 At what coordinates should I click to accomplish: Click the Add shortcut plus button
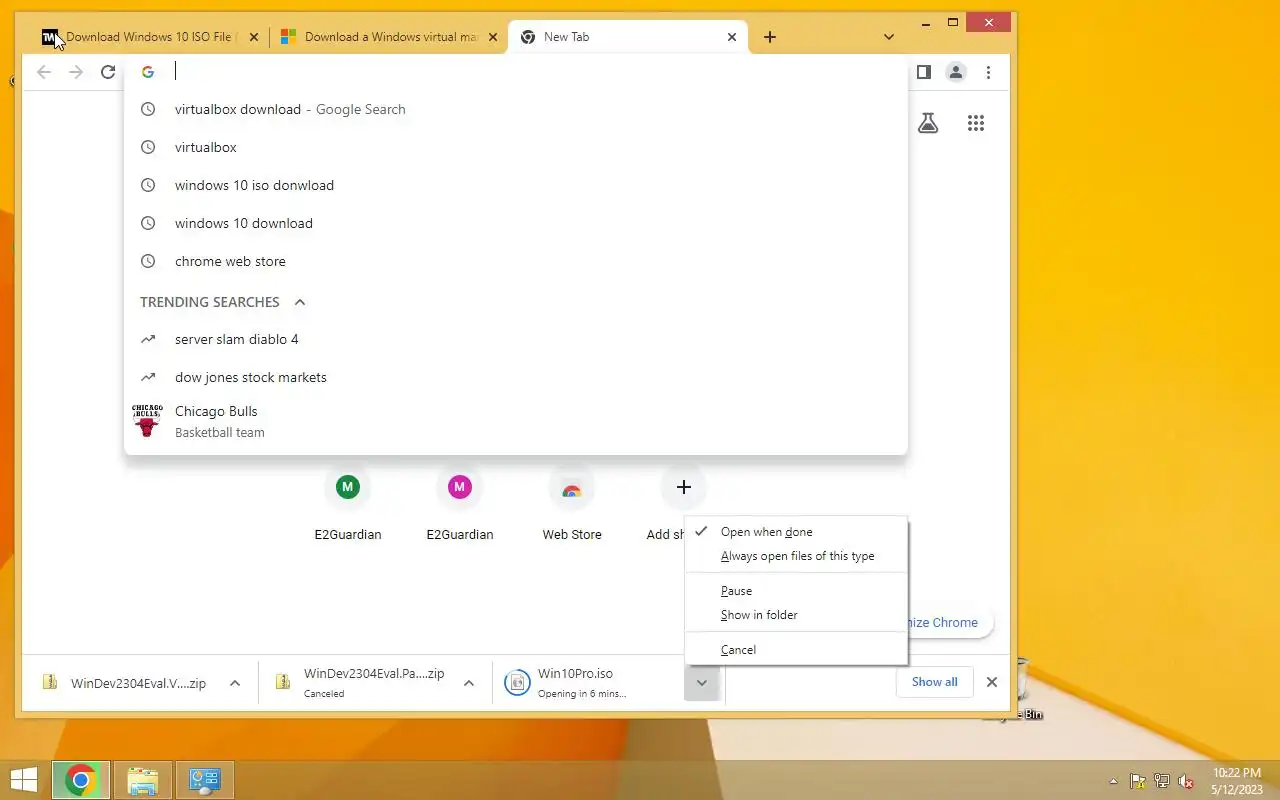pyautogui.click(x=684, y=487)
